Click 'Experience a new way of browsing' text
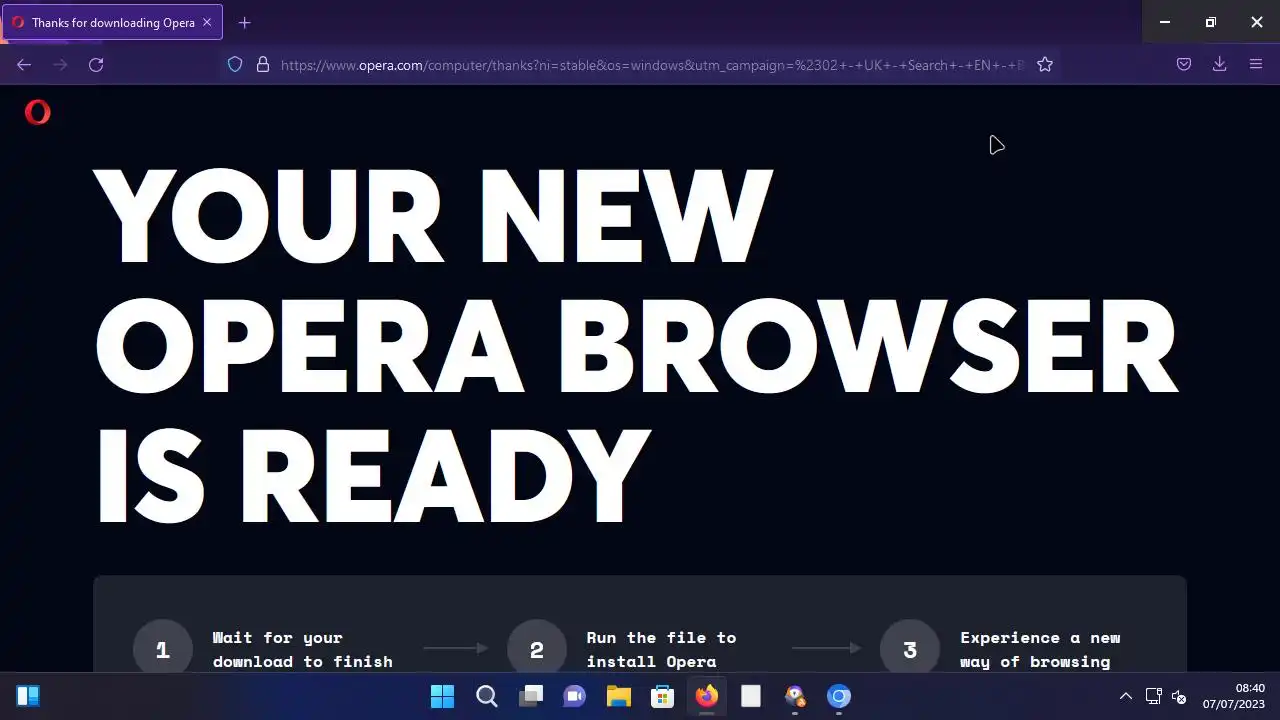Screen dimensions: 1280x720 pyautogui.click(x=1040, y=649)
